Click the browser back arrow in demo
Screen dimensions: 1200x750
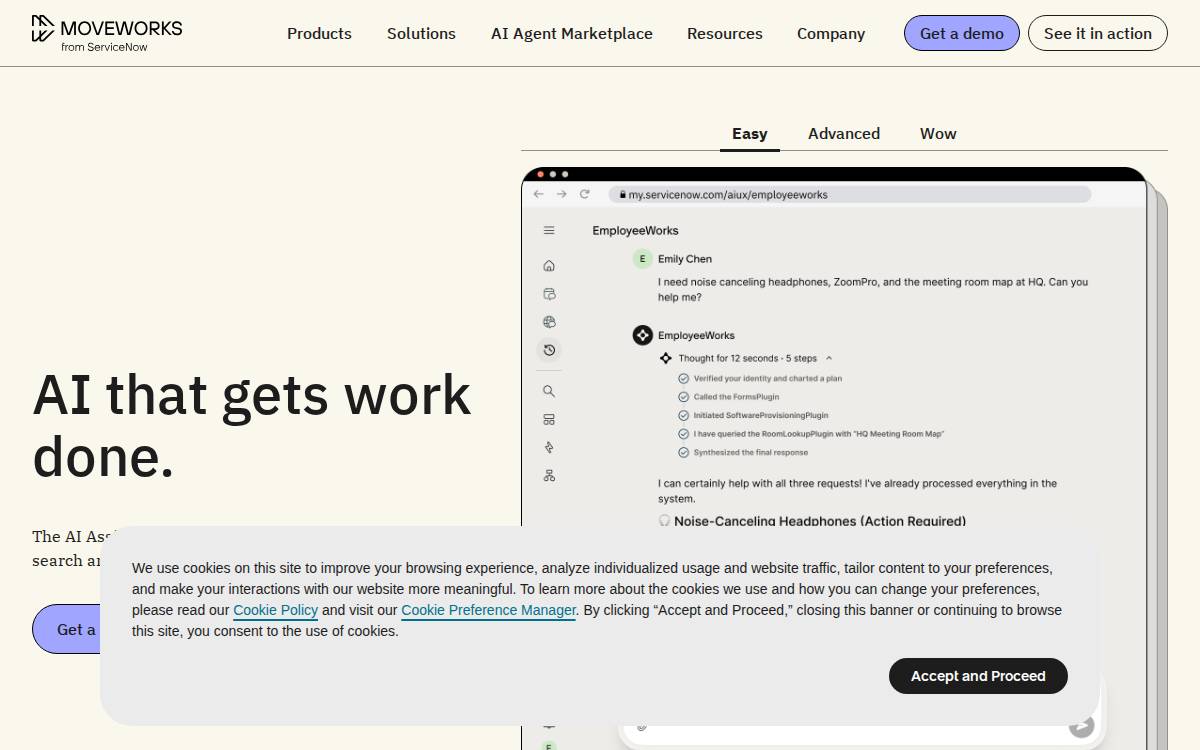538,194
